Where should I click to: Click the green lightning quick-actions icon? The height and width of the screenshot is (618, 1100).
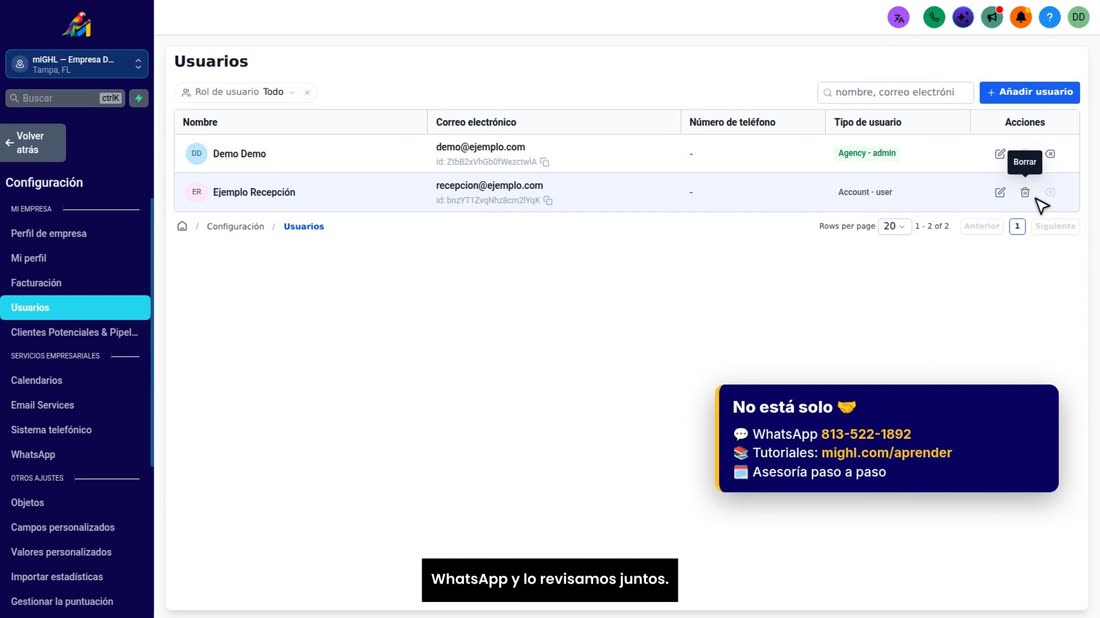coord(139,98)
